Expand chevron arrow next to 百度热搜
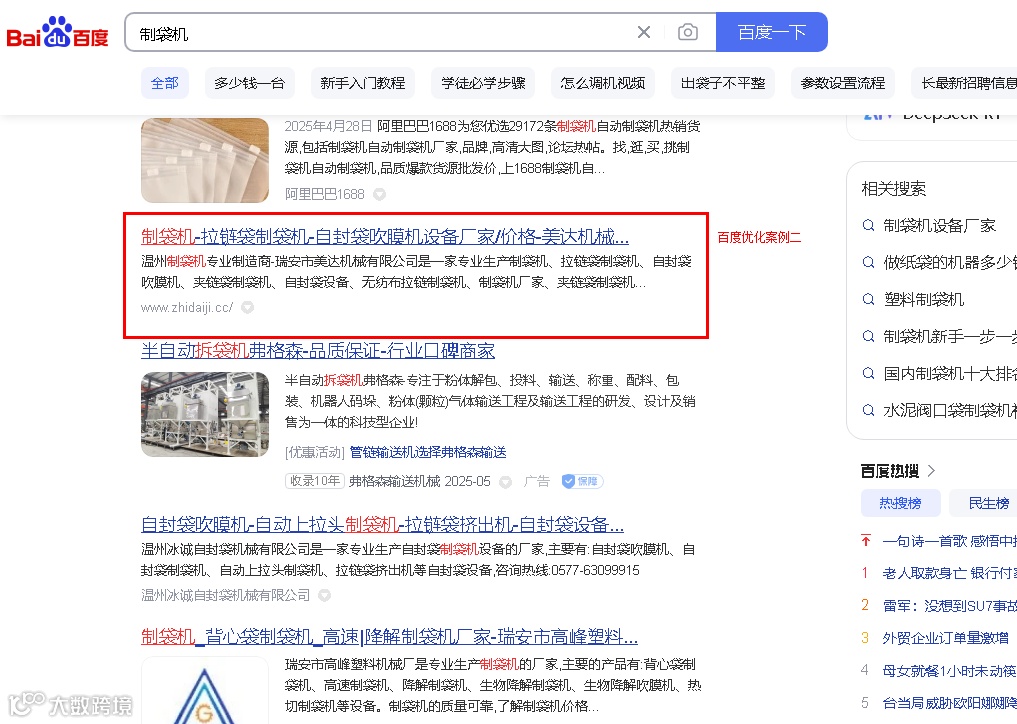Image resolution: width=1017 pixels, height=724 pixels. point(931,471)
